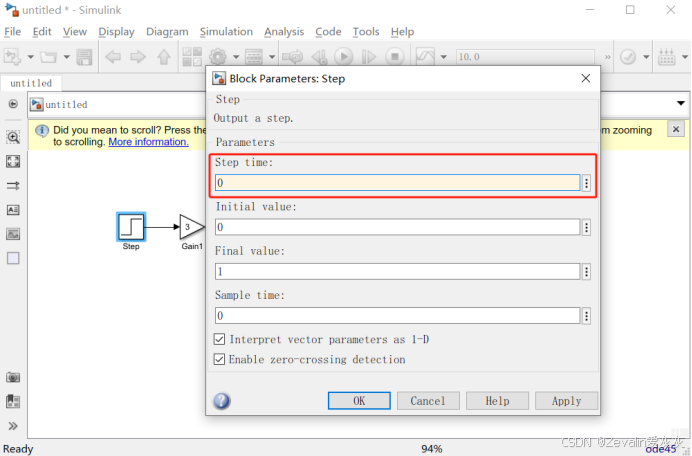
Task: Click the Fit to View palette icon
Action: (13, 162)
